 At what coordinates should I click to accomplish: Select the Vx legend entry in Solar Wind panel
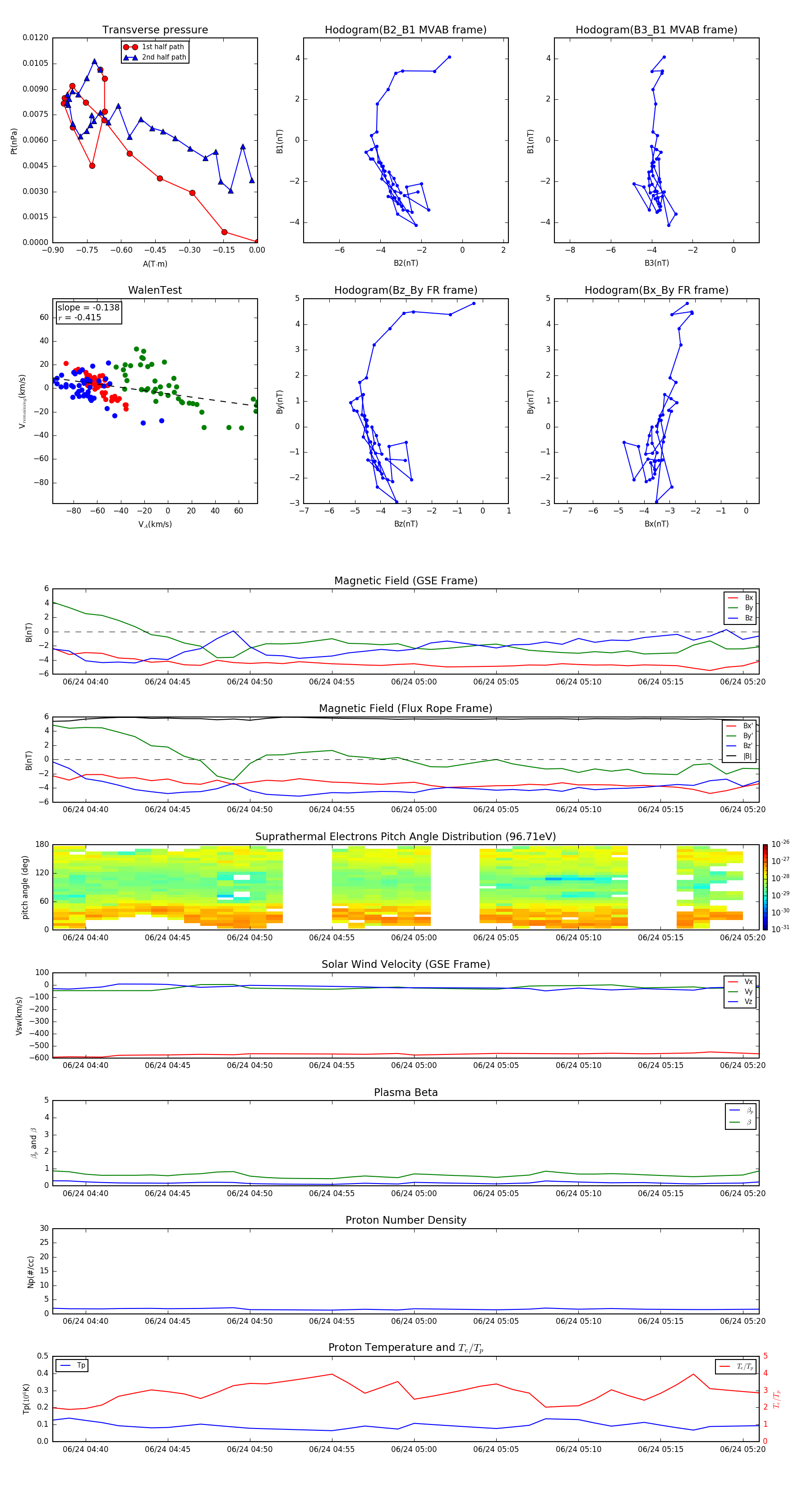pyautogui.click(x=740, y=981)
